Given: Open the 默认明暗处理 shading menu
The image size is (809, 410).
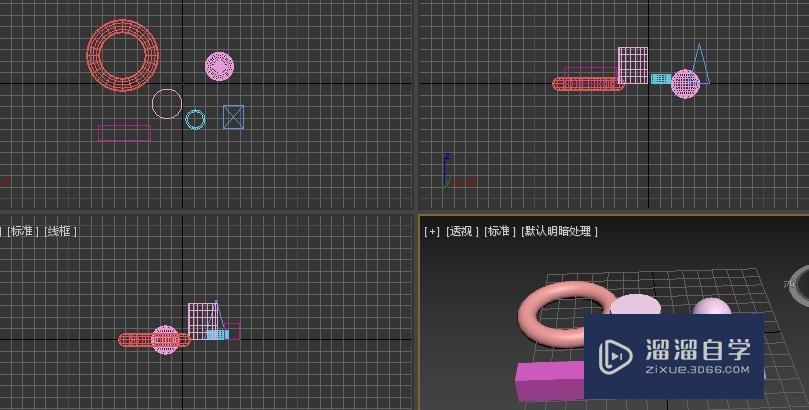Looking at the screenshot, I should point(560,232).
